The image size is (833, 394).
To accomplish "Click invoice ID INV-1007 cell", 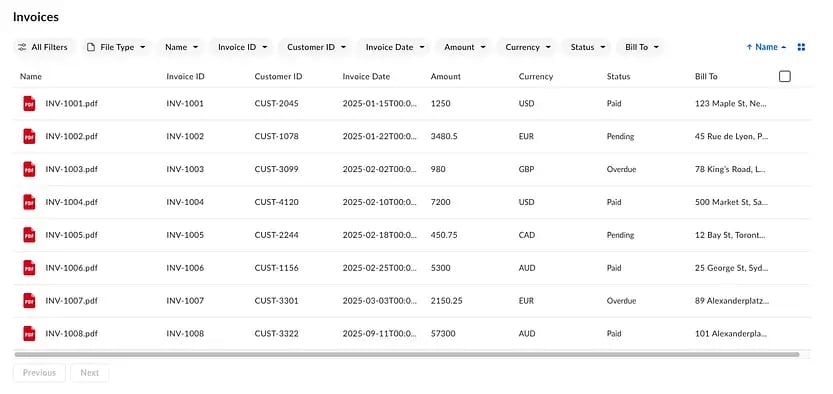I will 185,301.
